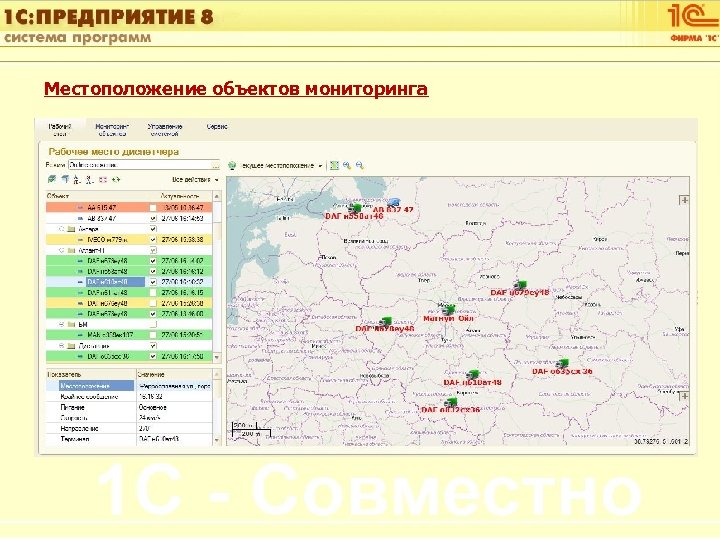Click object list scrollbar down arrow
Screen dimensions: 720x540
(x=217, y=357)
